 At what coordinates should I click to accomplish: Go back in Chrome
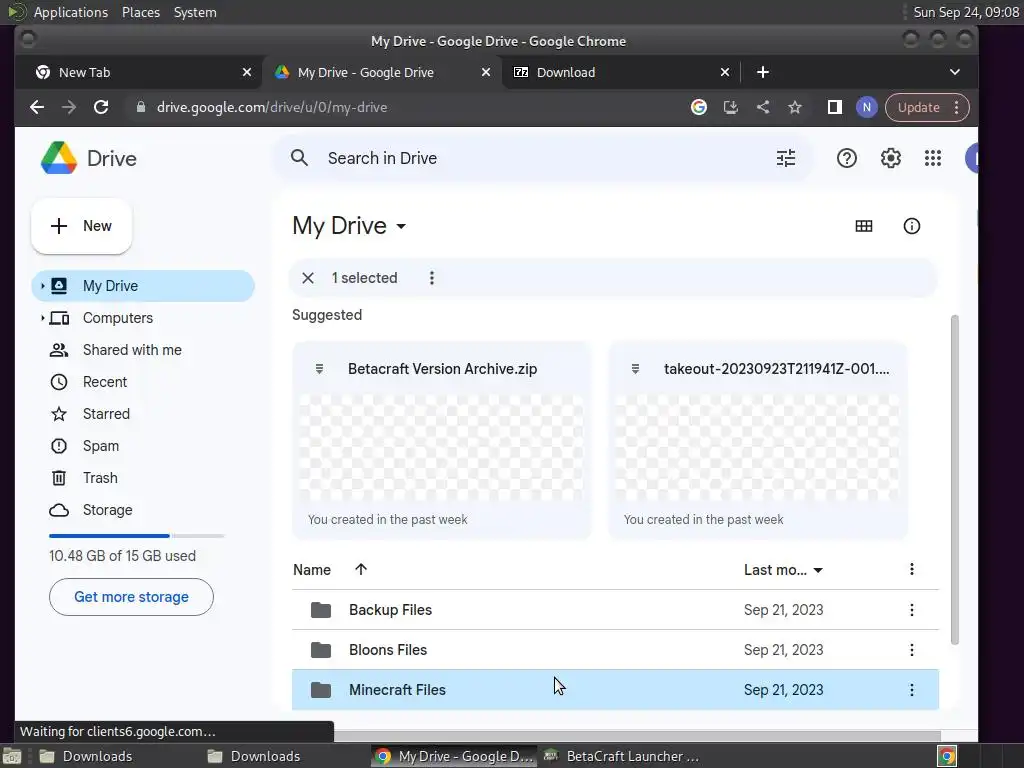click(x=37, y=107)
